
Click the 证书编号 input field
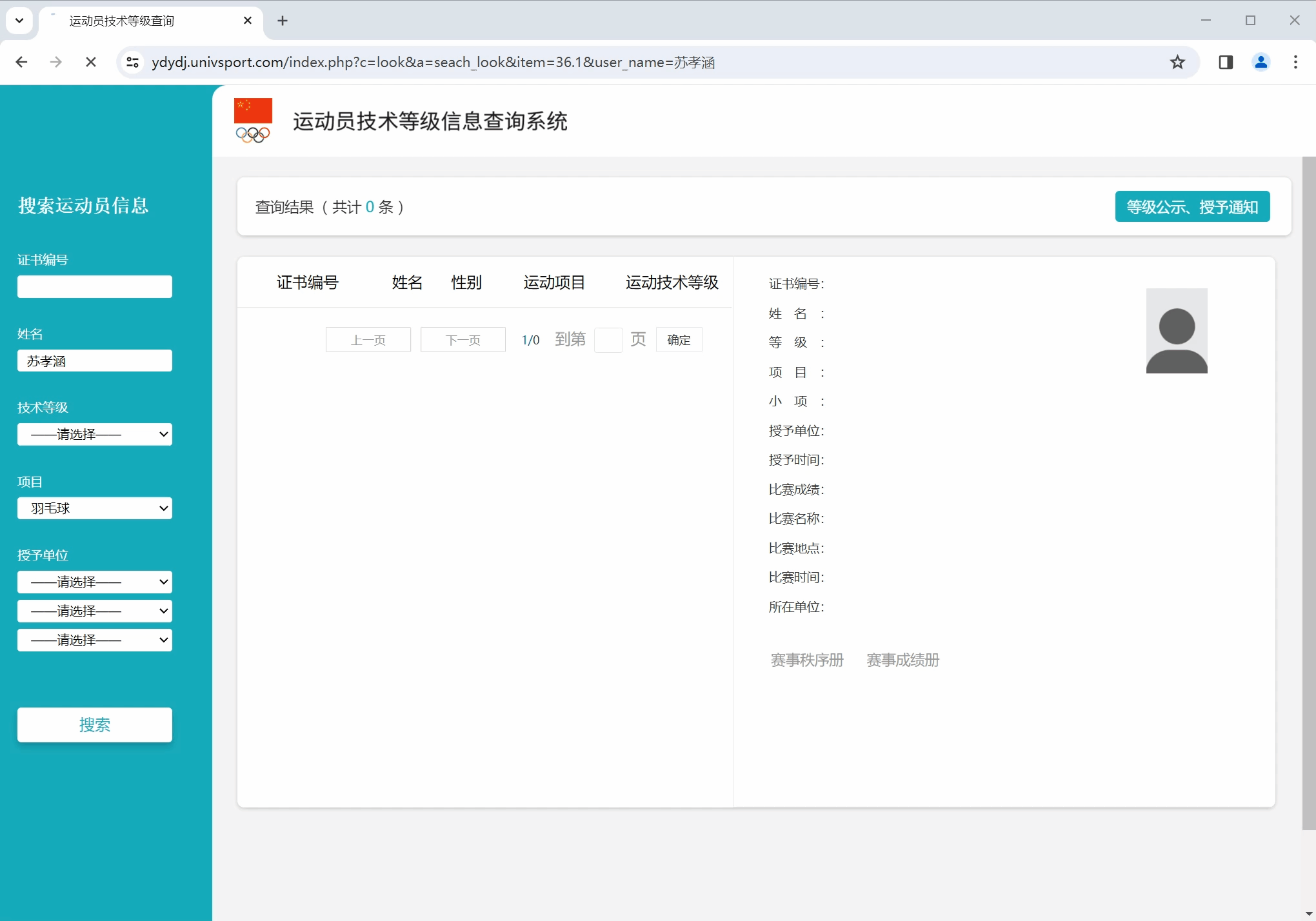coord(95,286)
